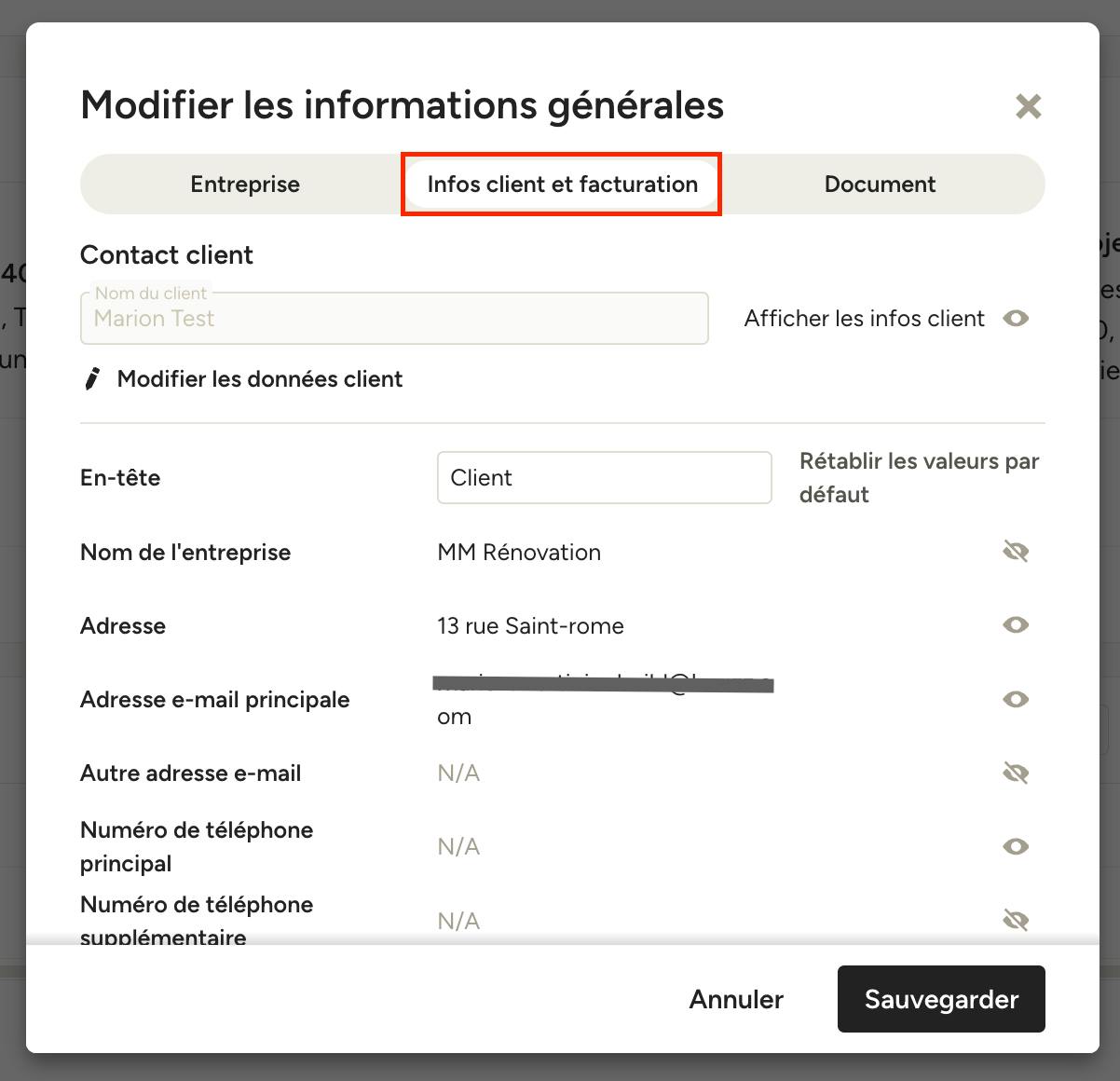This screenshot has width=1120, height=1081.
Task: Click Rétablir les valeurs par défaut link
Action: (x=919, y=478)
